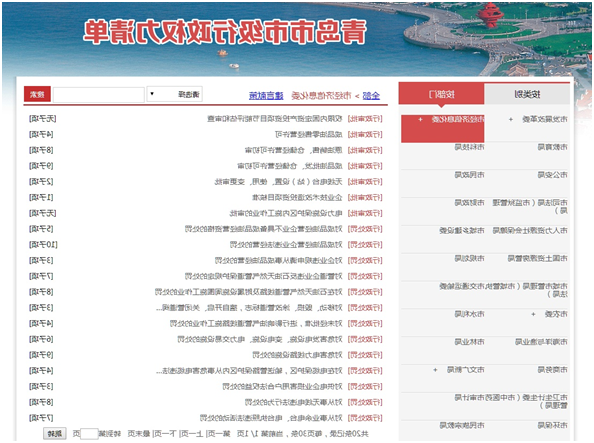
Task: Open the 企业技术改造投资项目核准 item
Action: coord(297,197)
